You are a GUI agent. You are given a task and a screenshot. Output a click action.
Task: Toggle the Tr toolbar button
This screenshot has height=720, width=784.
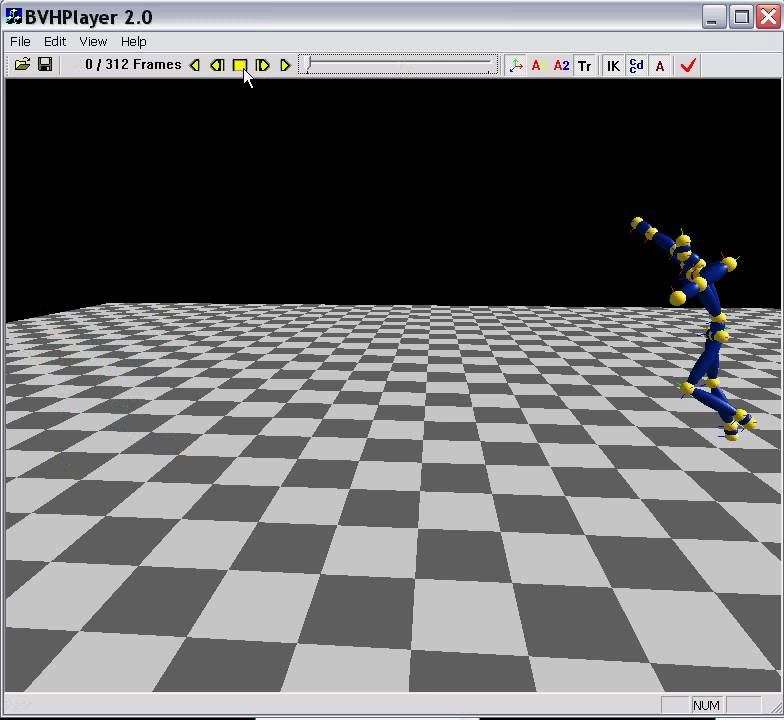pos(584,66)
